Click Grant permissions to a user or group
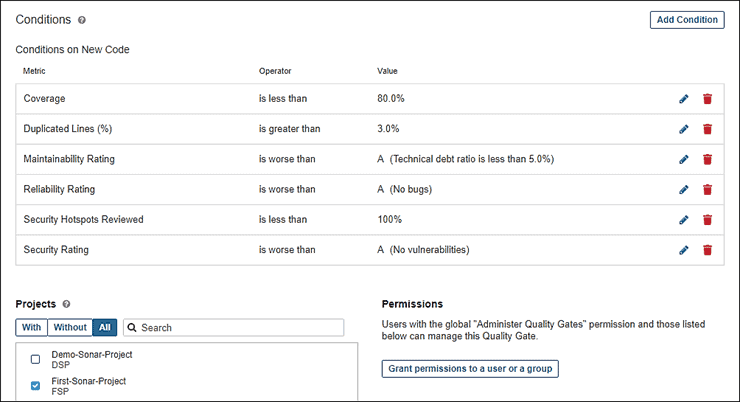 click(x=469, y=369)
